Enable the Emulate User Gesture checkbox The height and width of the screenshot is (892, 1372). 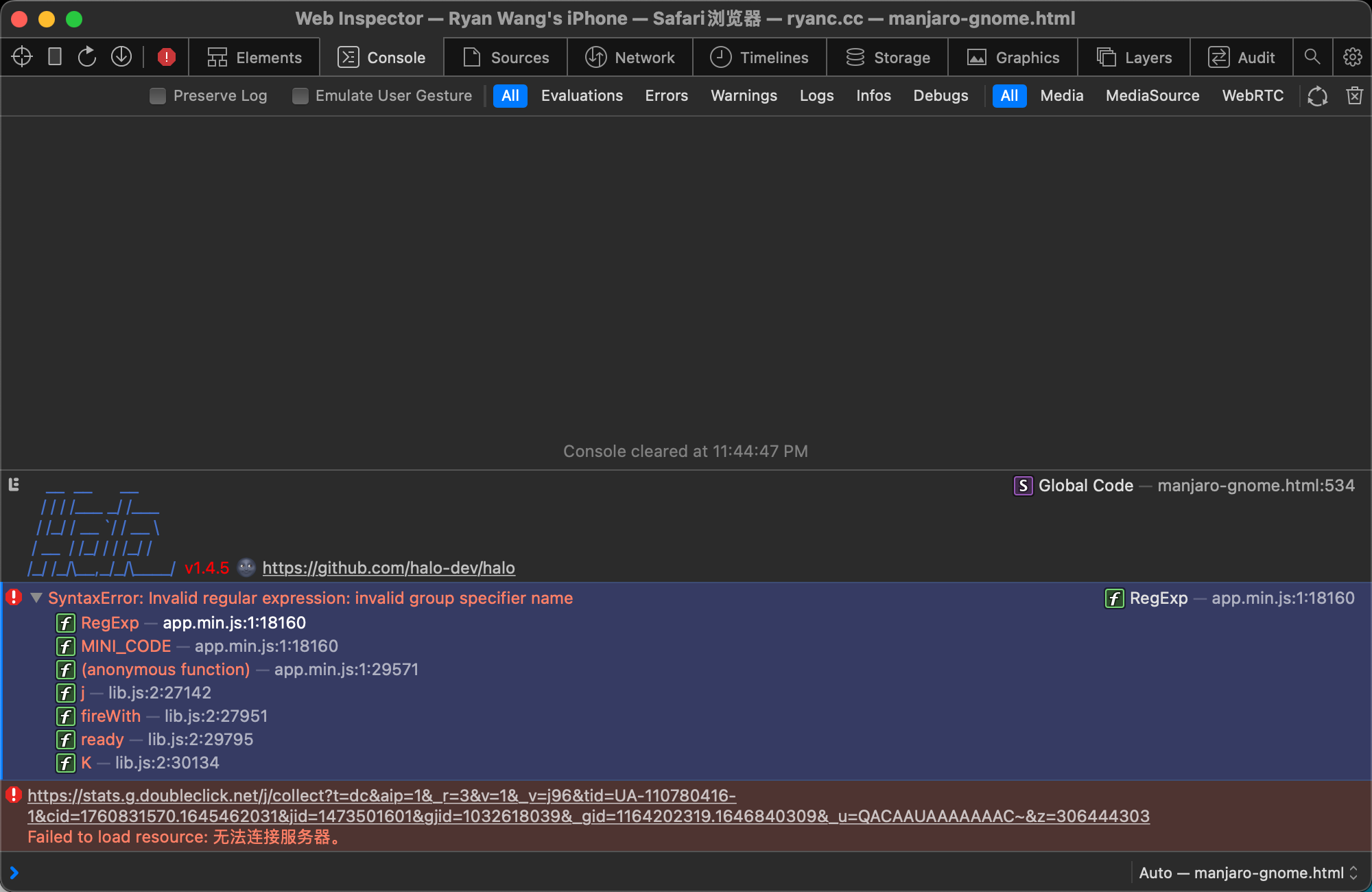pos(300,96)
